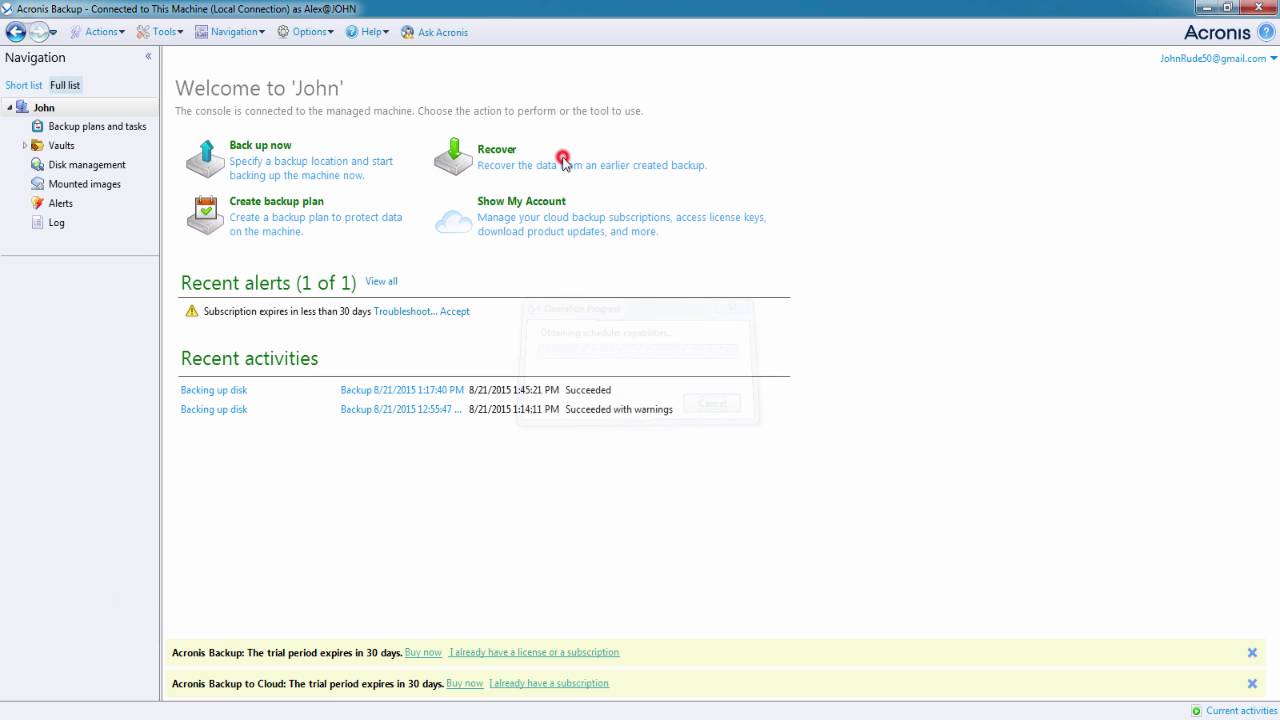The height and width of the screenshot is (720, 1280).
Task: Open the Options menu
Action: (305, 32)
